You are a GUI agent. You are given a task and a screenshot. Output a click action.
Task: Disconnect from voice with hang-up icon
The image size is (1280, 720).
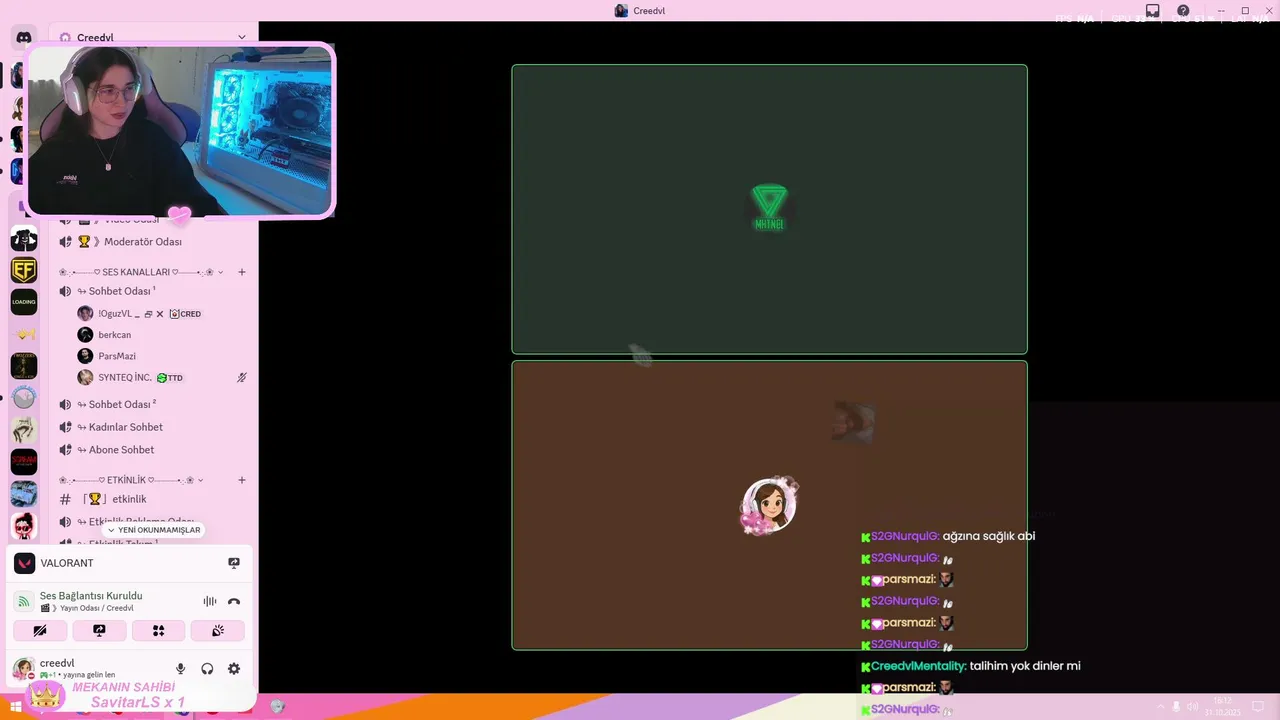tap(234, 601)
